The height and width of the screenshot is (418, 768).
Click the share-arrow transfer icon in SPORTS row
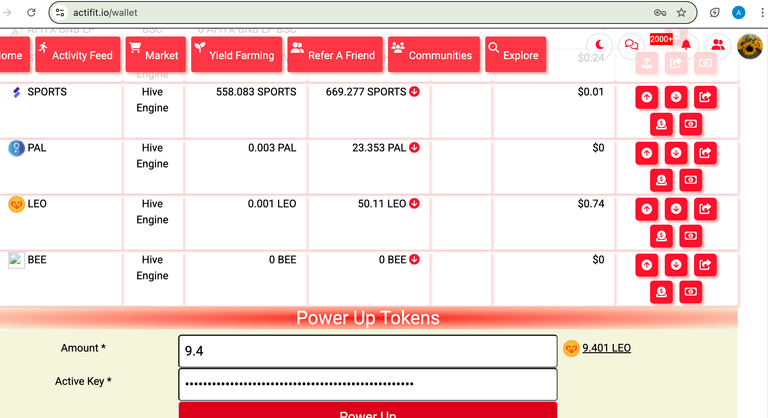(x=705, y=97)
